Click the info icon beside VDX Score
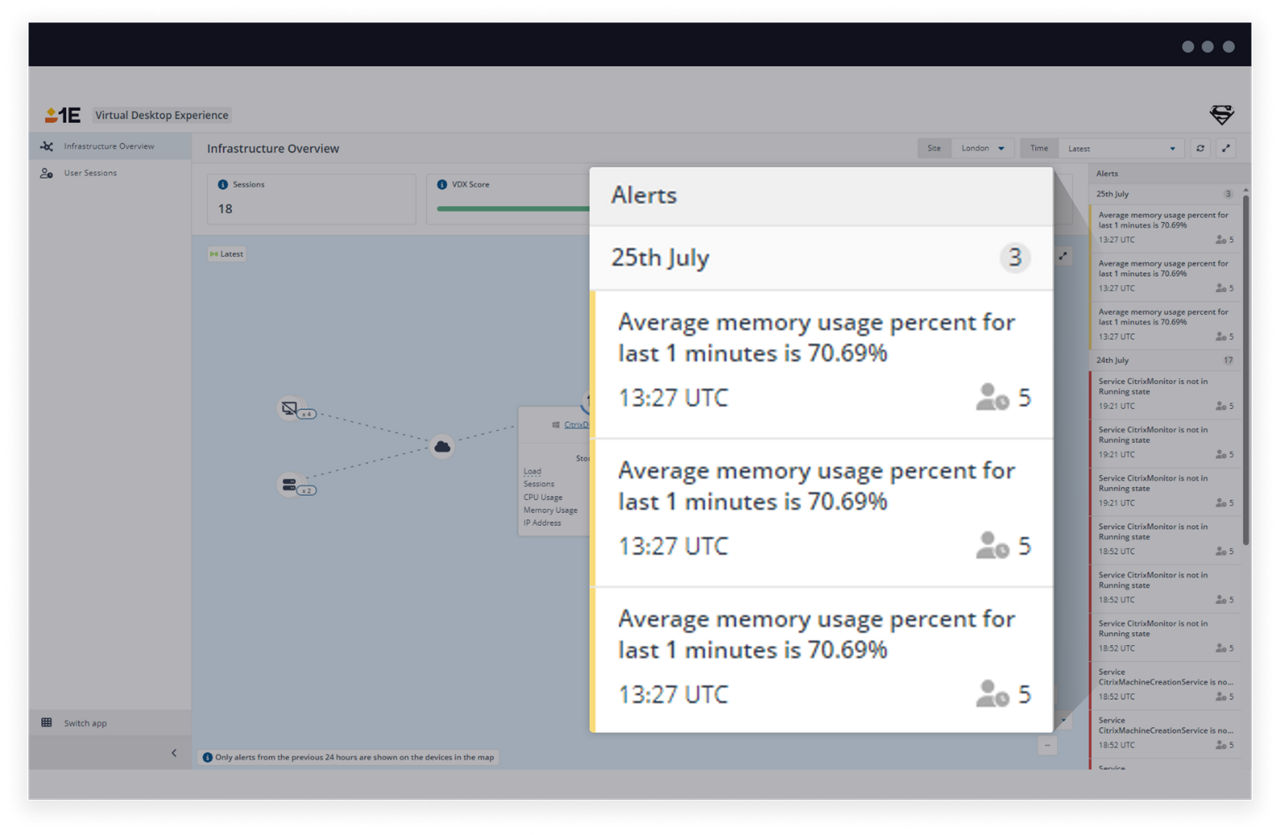 442,184
